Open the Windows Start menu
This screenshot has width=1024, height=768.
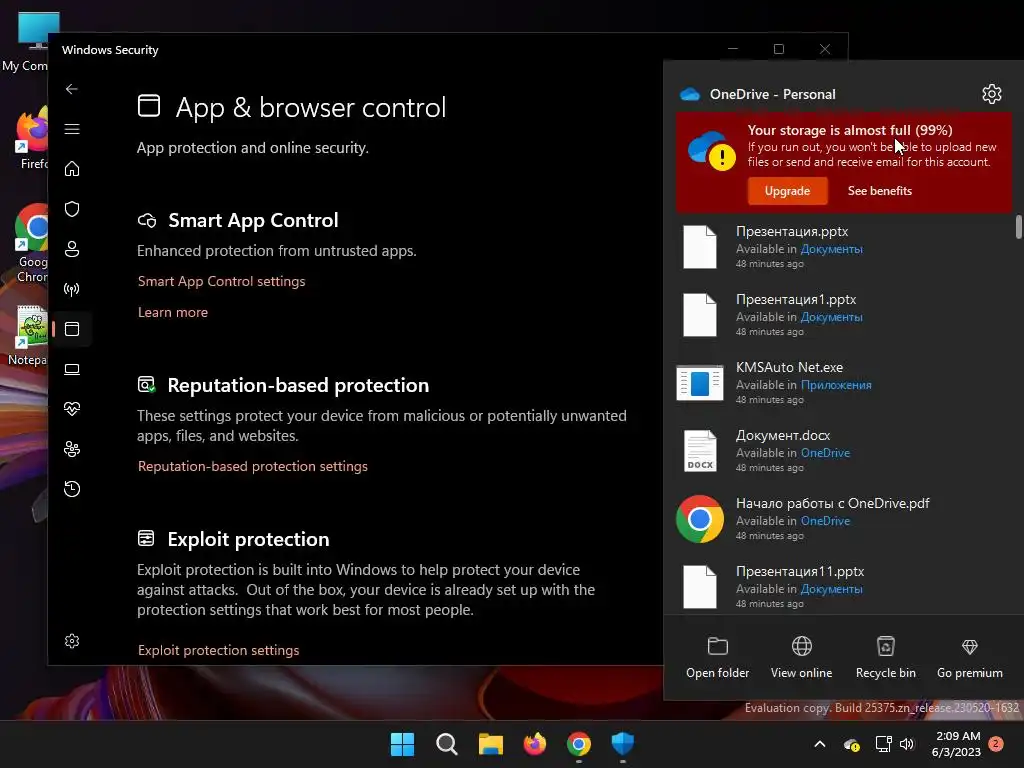click(x=402, y=744)
